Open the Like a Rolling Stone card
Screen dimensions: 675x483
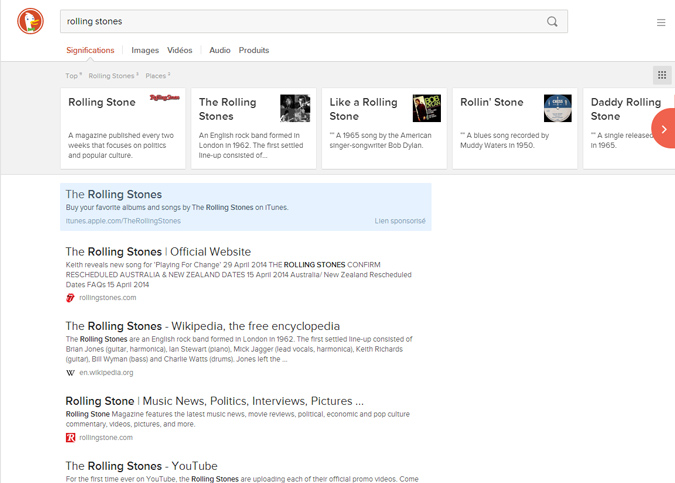point(384,128)
